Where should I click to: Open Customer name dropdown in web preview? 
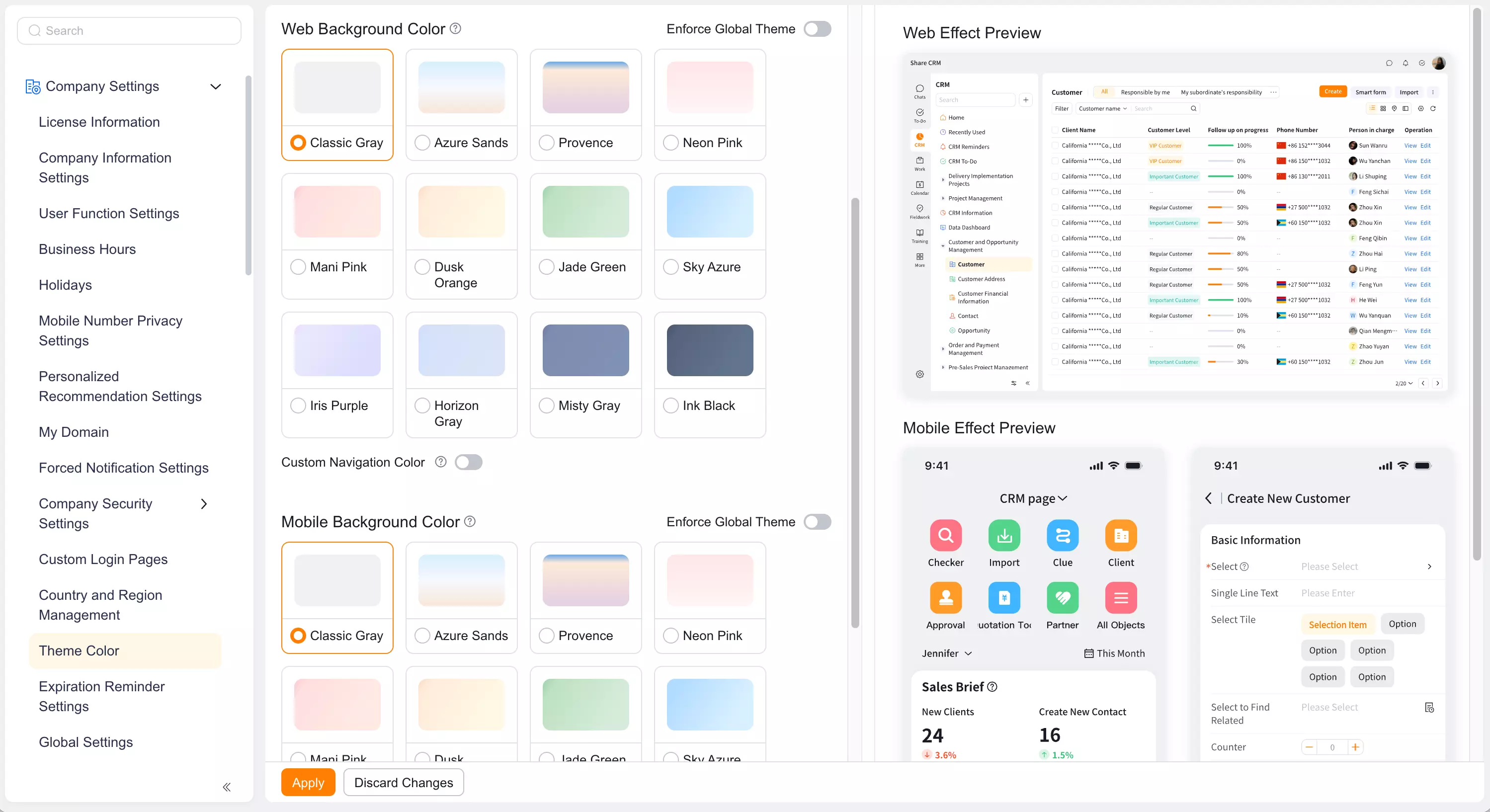[x=1102, y=109]
